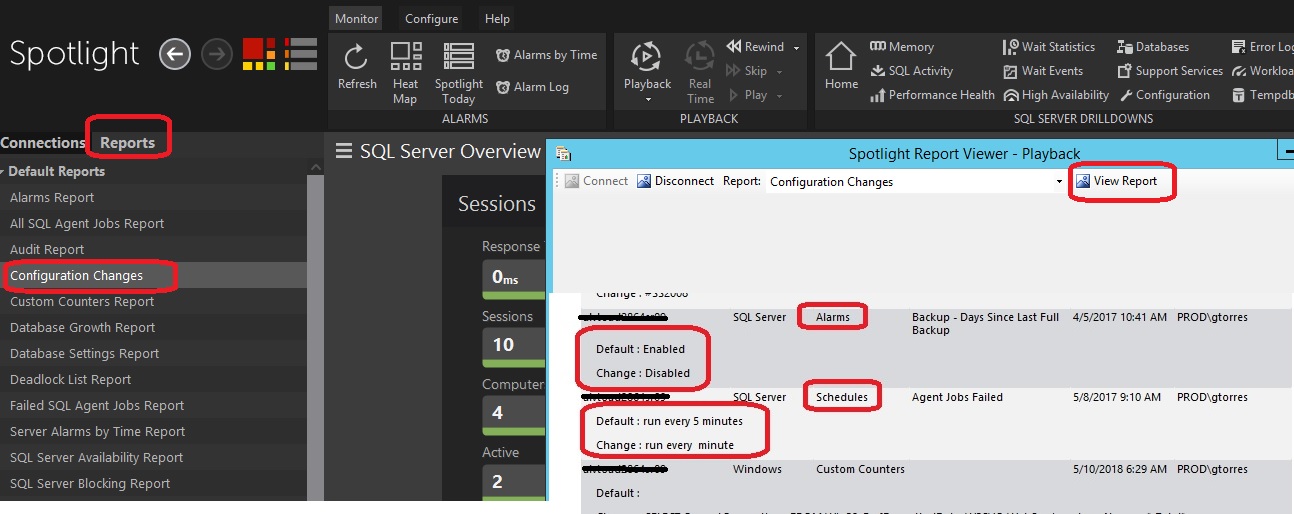The height and width of the screenshot is (514, 1294).
Task: Click Connect in Report Viewer
Action: point(596,181)
